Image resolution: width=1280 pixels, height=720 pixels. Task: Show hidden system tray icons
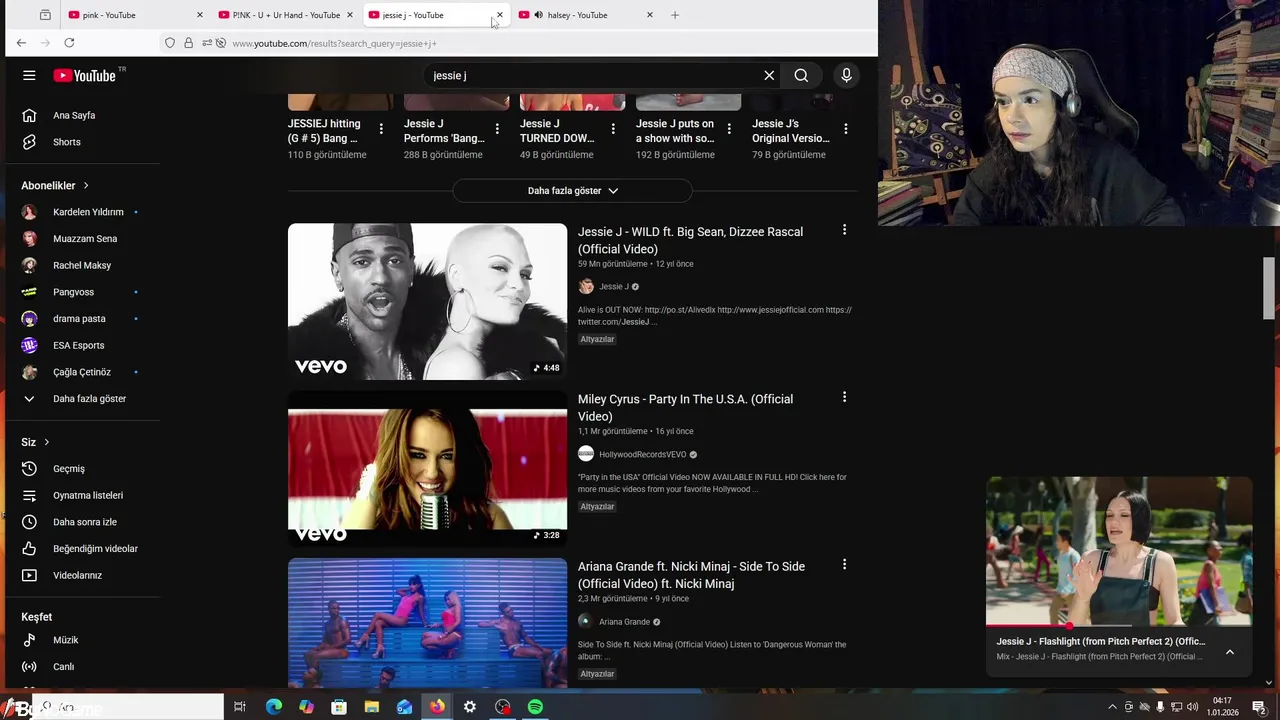point(1112,707)
